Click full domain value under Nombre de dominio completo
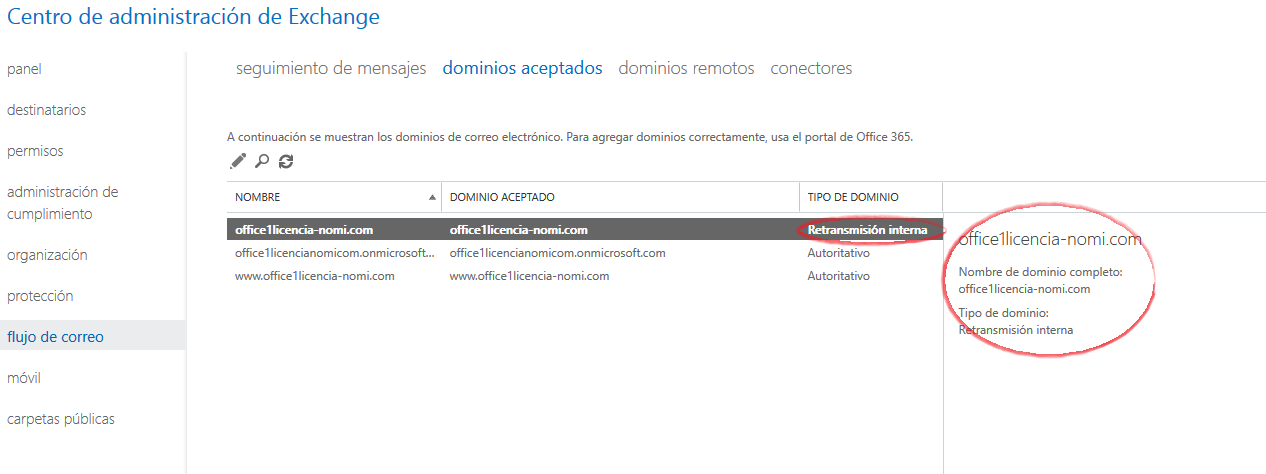This screenshot has height=474, width=1266. pos(1024,289)
